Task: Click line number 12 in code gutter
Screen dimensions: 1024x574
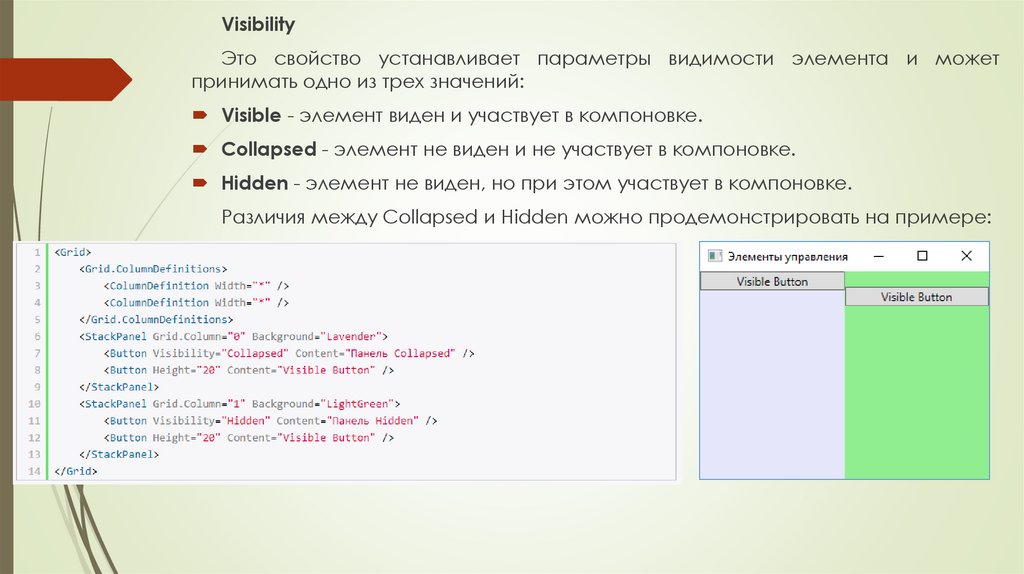Action: click(x=34, y=438)
